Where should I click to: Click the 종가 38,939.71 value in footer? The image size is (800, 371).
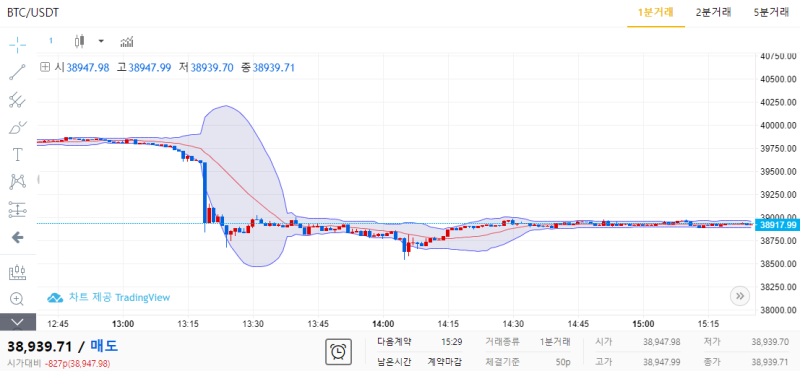pyautogui.click(x=771, y=362)
